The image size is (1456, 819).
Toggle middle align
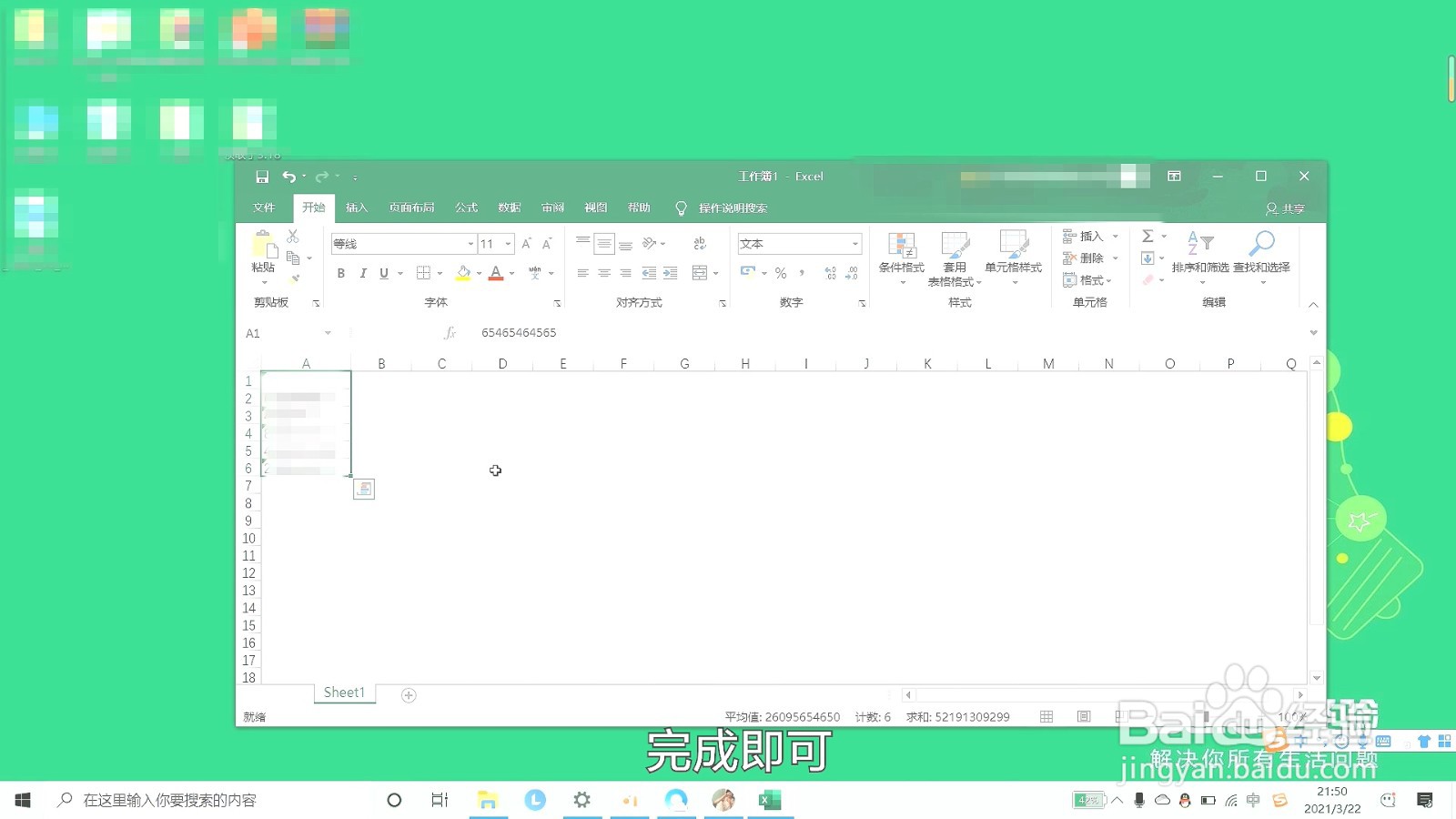pyautogui.click(x=604, y=244)
